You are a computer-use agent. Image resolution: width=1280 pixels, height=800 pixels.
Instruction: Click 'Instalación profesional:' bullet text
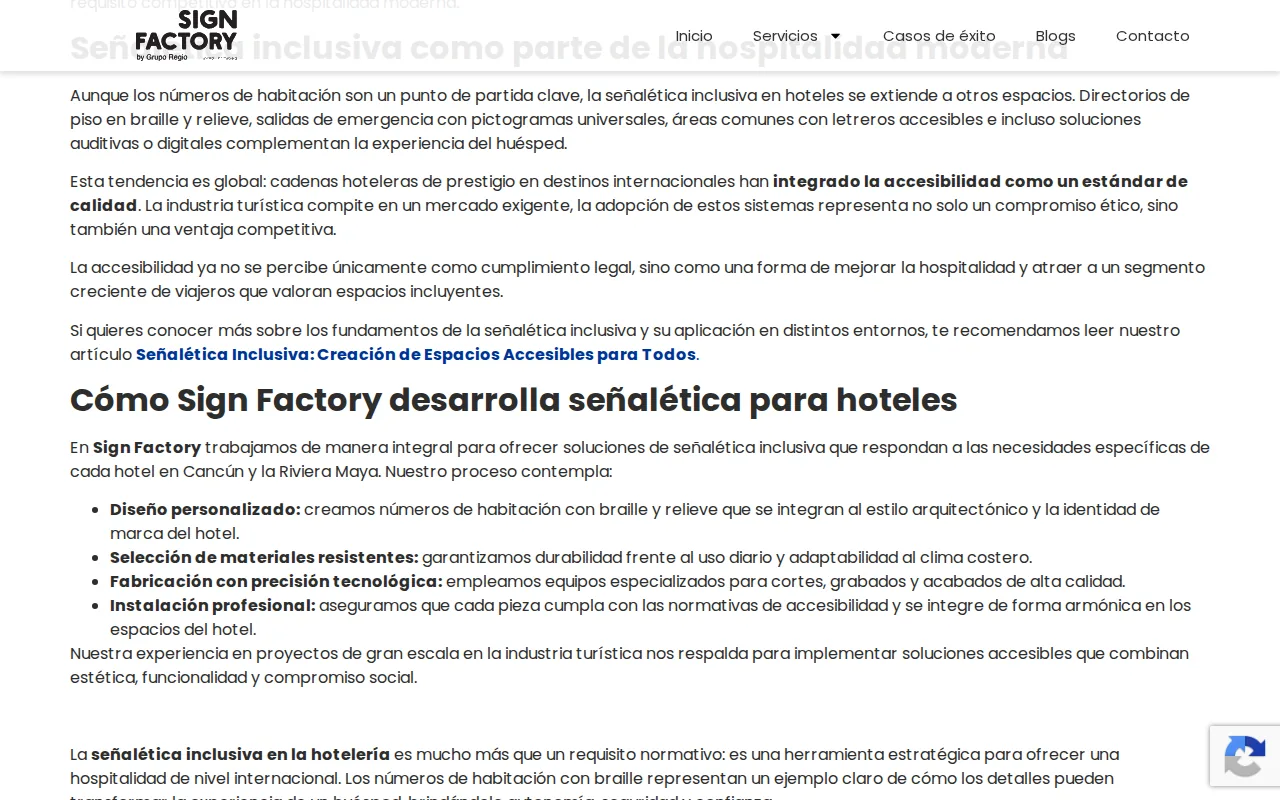click(212, 605)
